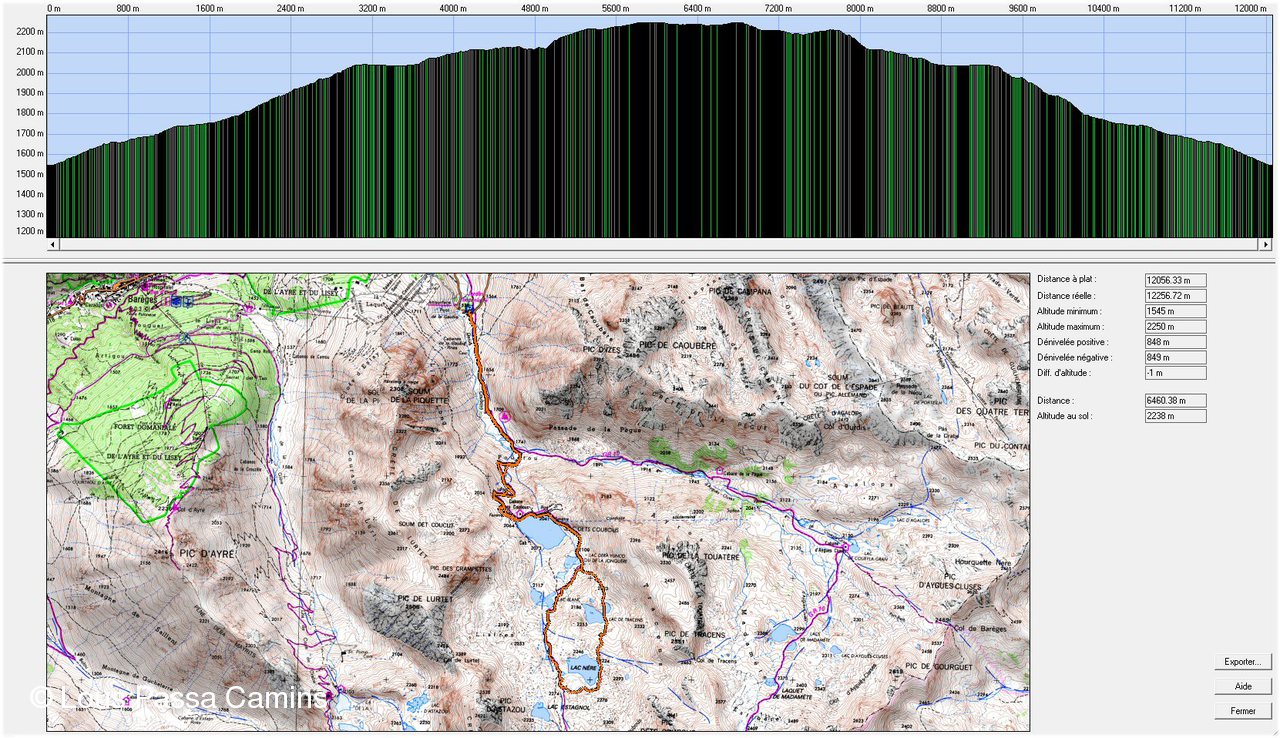Screen dimensions: 1280x738
Task: Click the horizontal scrollbar track under profile
Action: (x=660, y=244)
